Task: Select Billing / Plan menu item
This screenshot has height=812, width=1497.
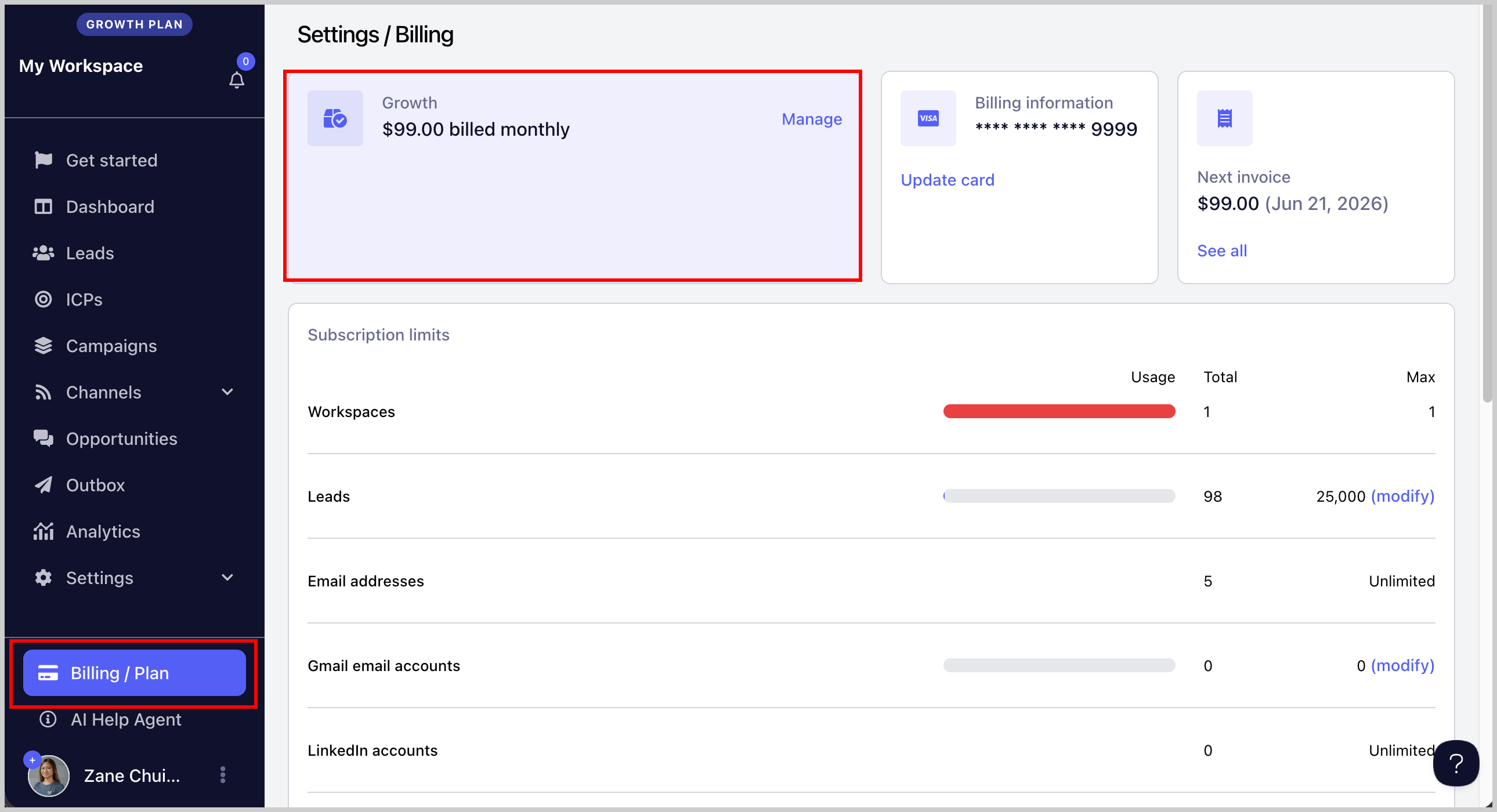Action: click(x=134, y=673)
